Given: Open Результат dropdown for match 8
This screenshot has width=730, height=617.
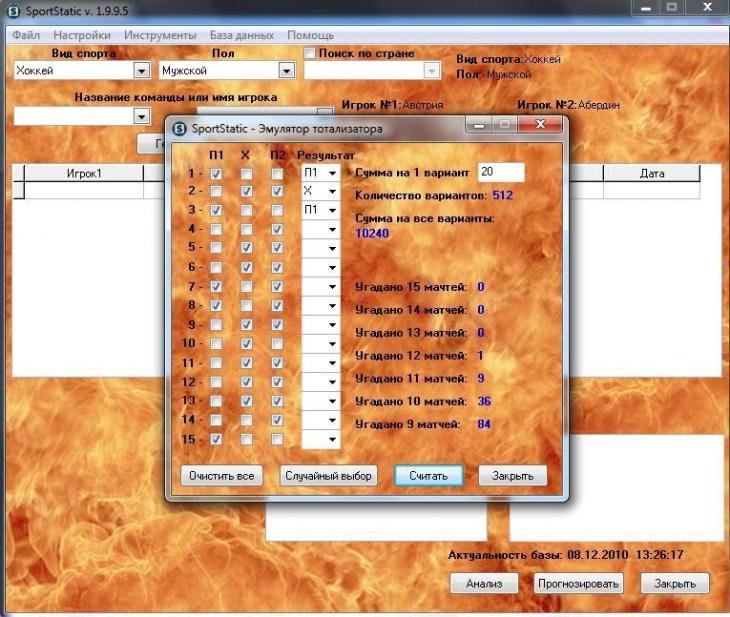Looking at the screenshot, I should click(332, 306).
